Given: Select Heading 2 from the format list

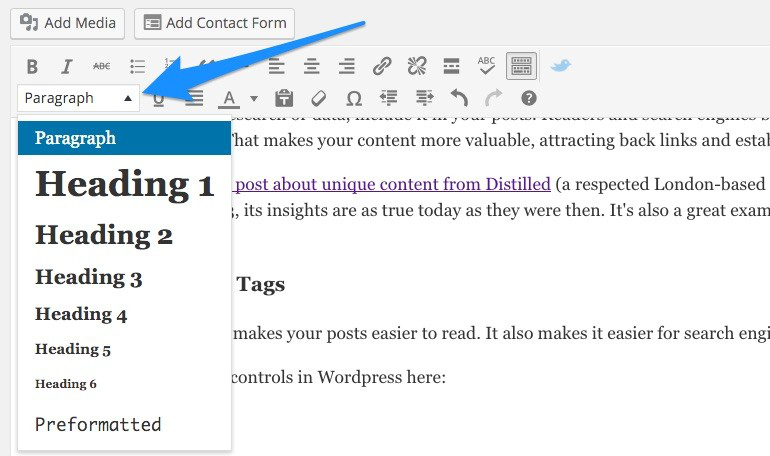Looking at the screenshot, I should [104, 235].
